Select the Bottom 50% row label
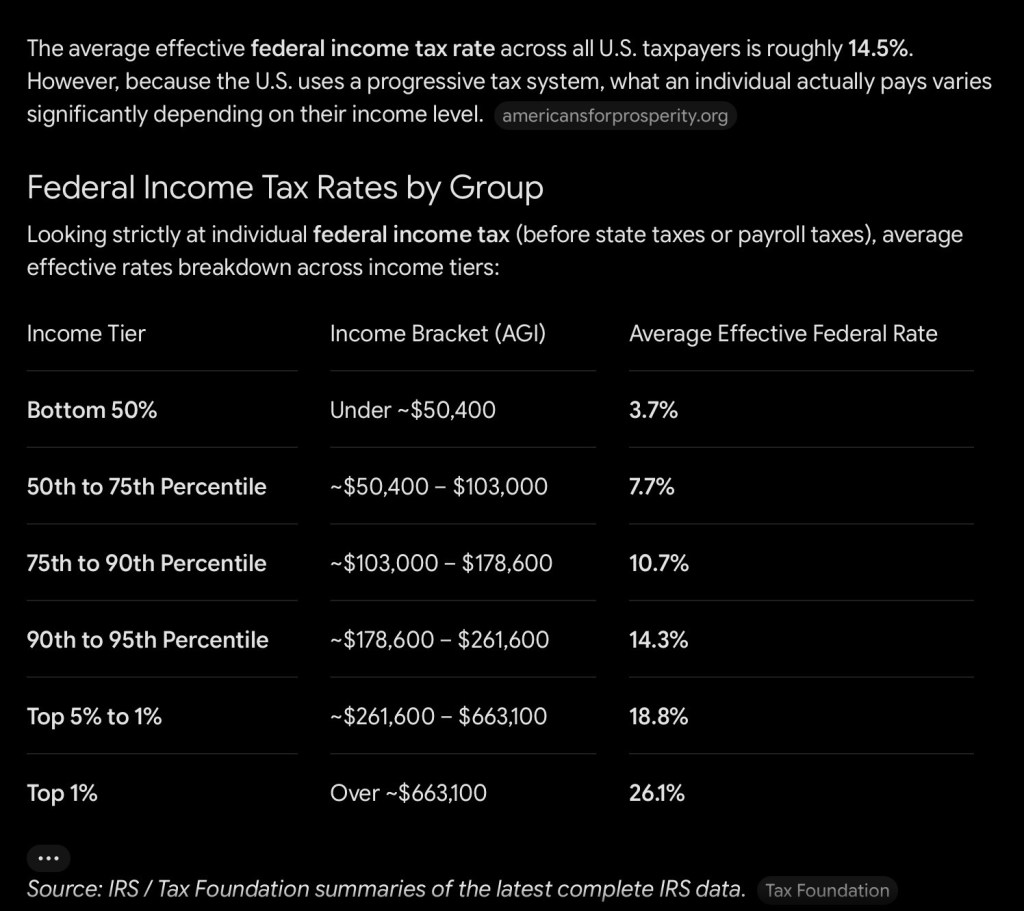The height and width of the screenshot is (911, 1024). click(92, 410)
